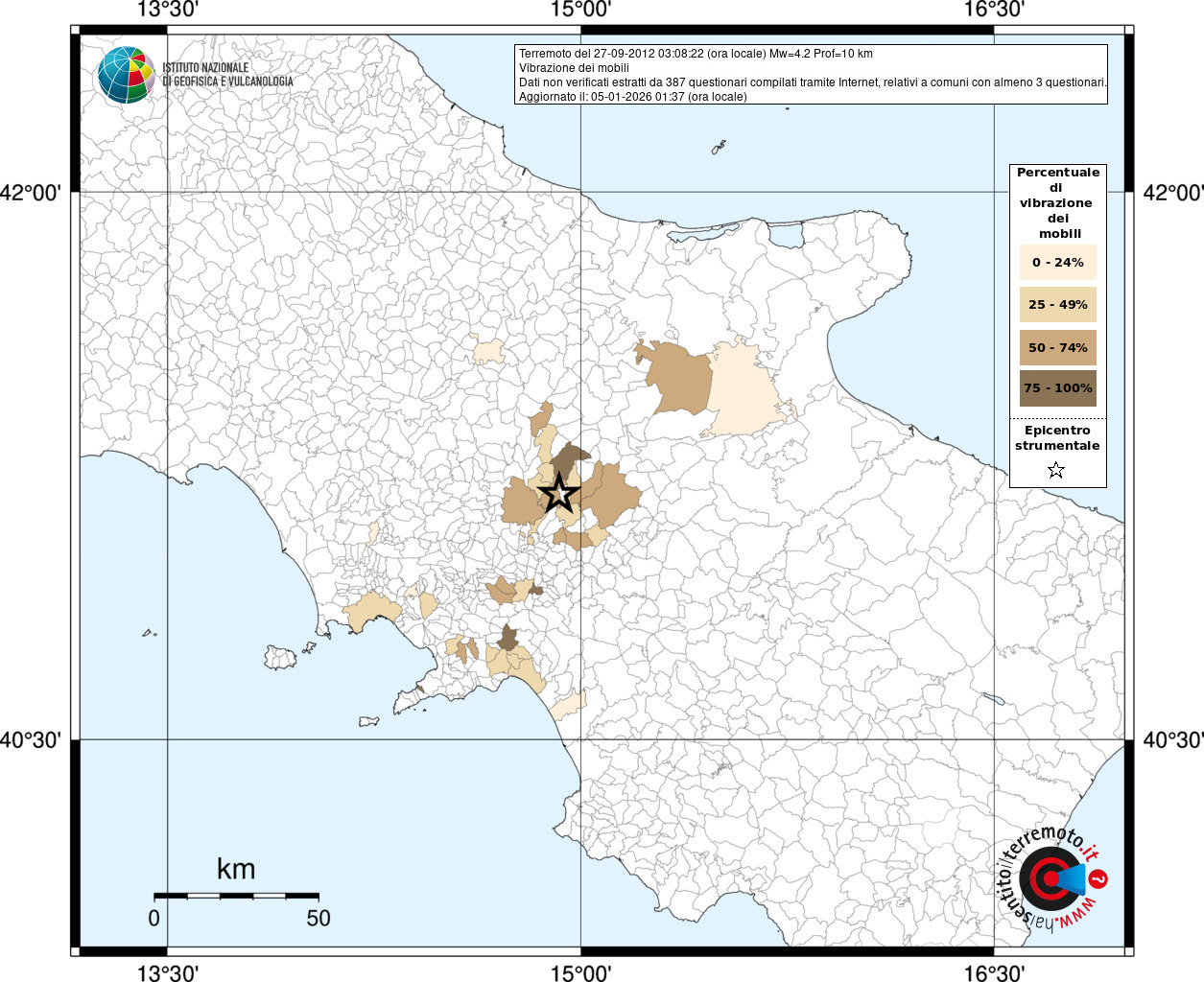Click the "Epicentro strumentale" legend label
Image resolution: width=1204 pixels, height=982 pixels.
point(1057,438)
